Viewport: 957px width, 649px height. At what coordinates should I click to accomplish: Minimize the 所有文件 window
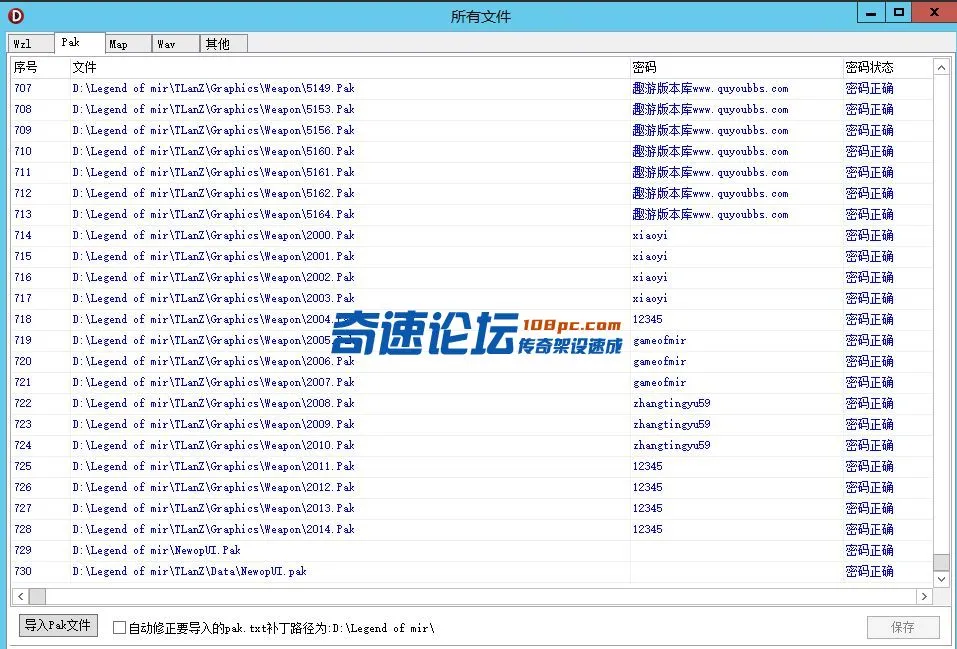click(871, 12)
